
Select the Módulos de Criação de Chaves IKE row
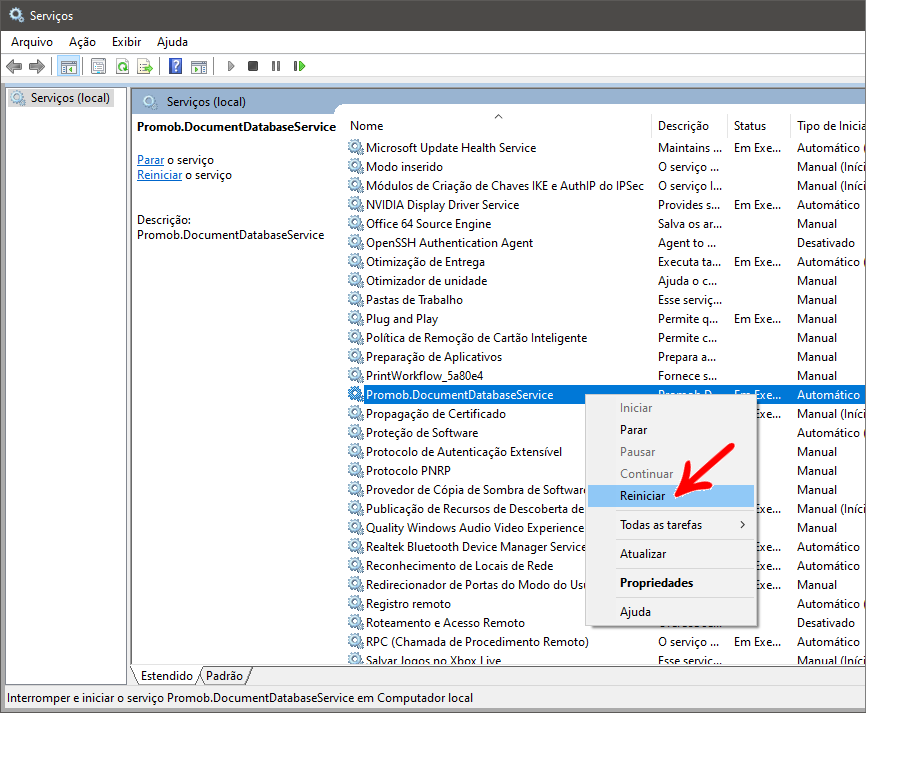(x=606, y=186)
